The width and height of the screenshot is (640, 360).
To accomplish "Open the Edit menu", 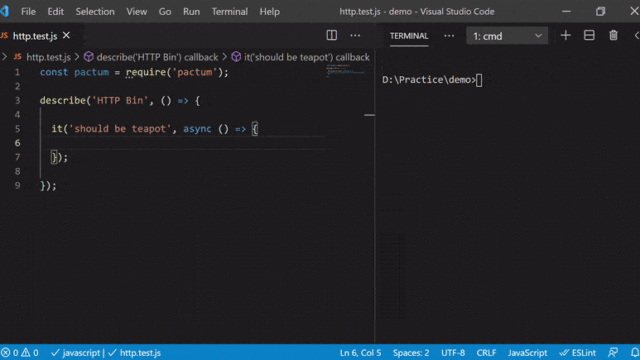I will [55, 11].
